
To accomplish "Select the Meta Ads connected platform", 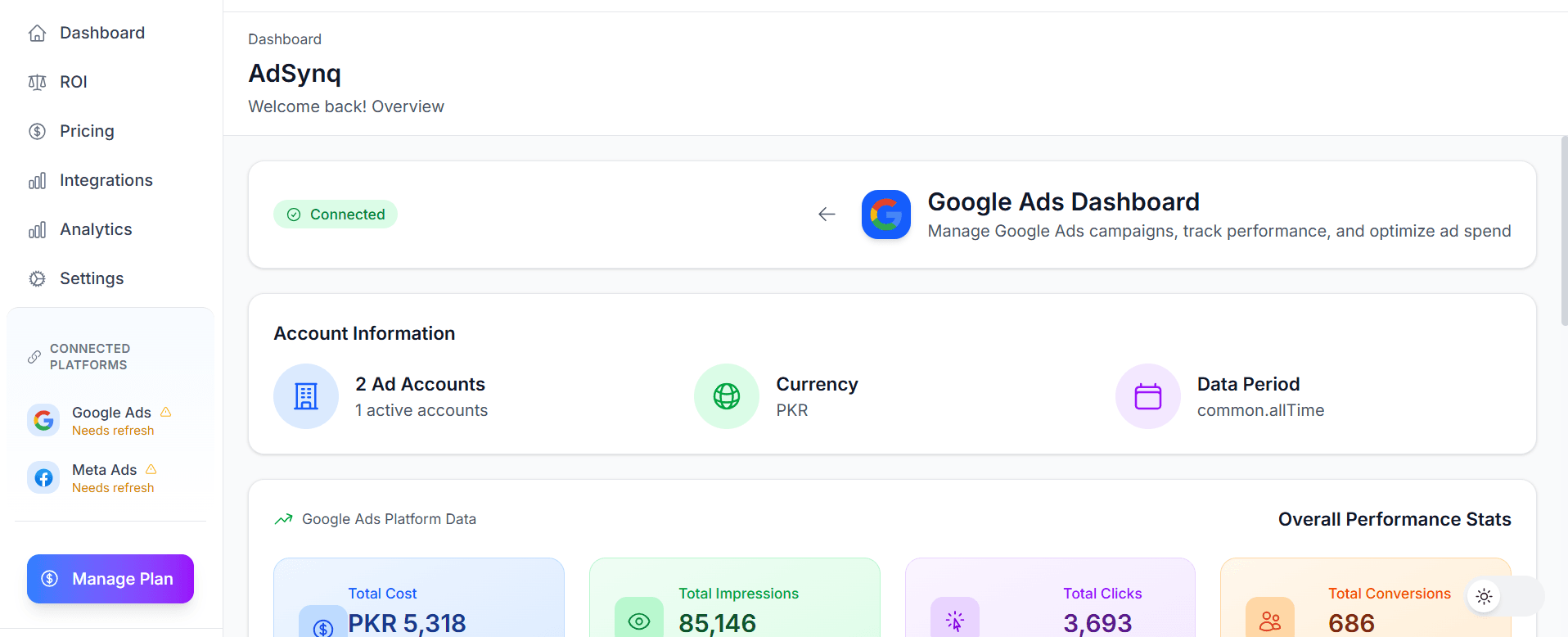I will pyautogui.click(x=110, y=477).
